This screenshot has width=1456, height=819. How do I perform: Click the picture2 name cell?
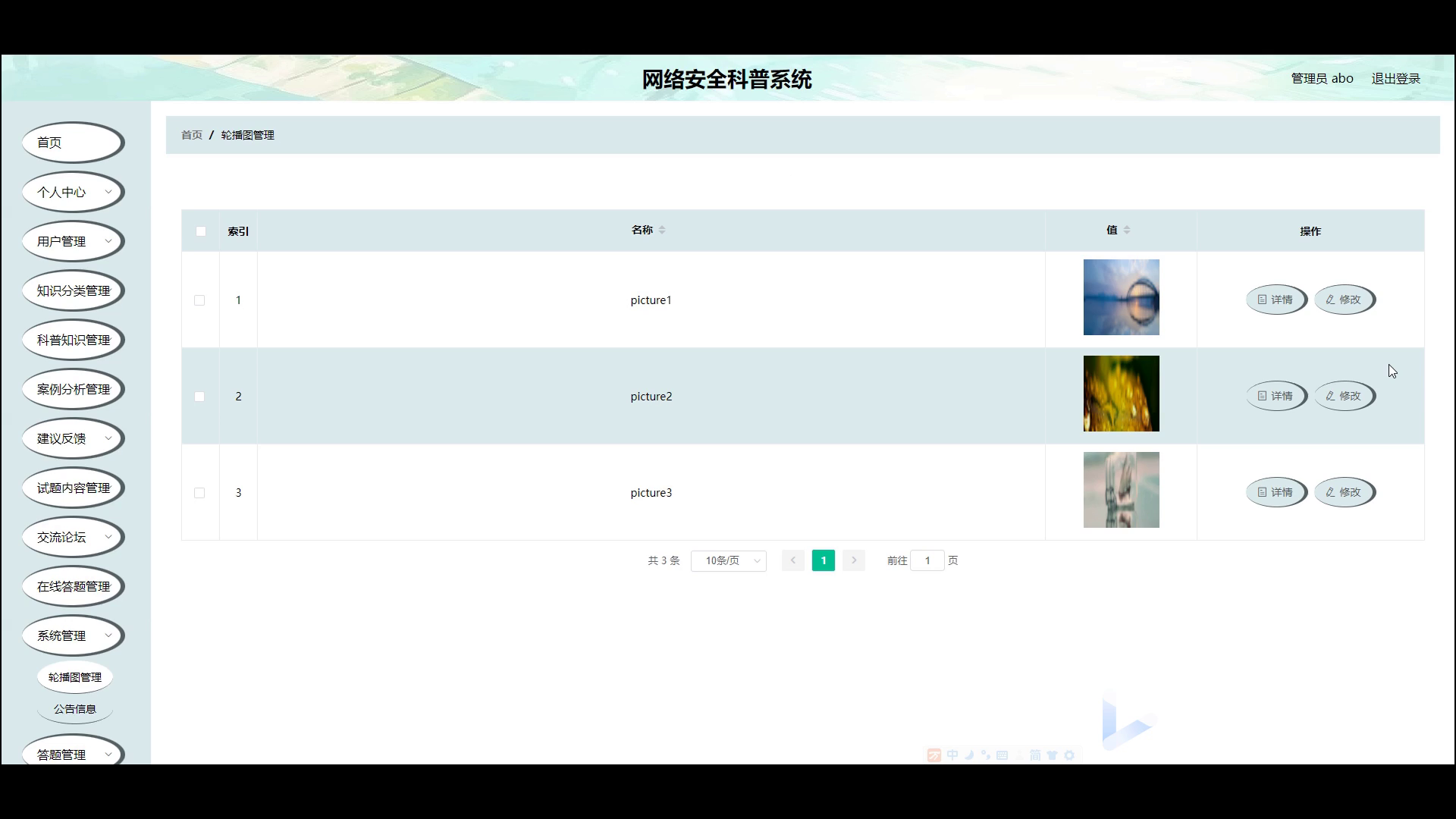pos(651,397)
